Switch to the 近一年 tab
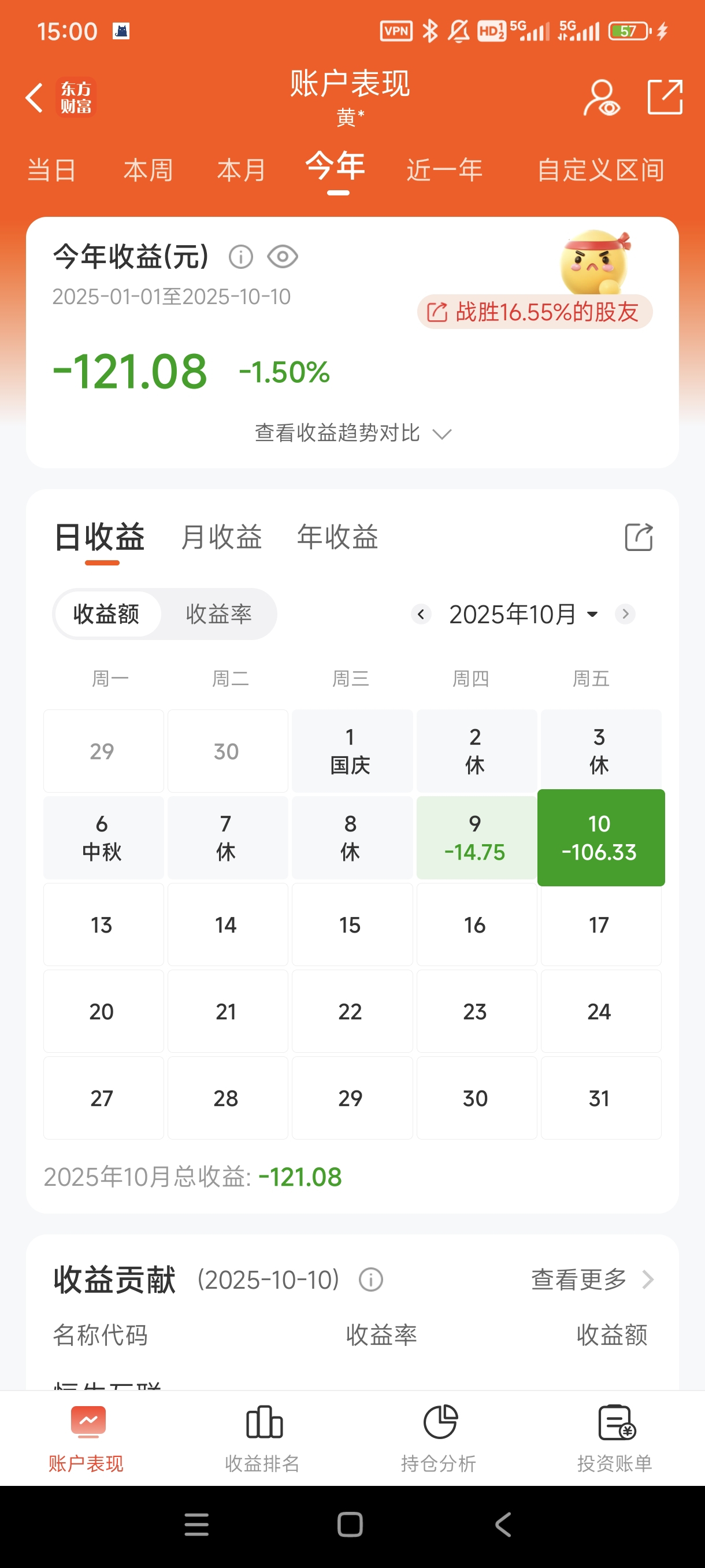Image resolution: width=705 pixels, height=1568 pixels. coord(444,170)
